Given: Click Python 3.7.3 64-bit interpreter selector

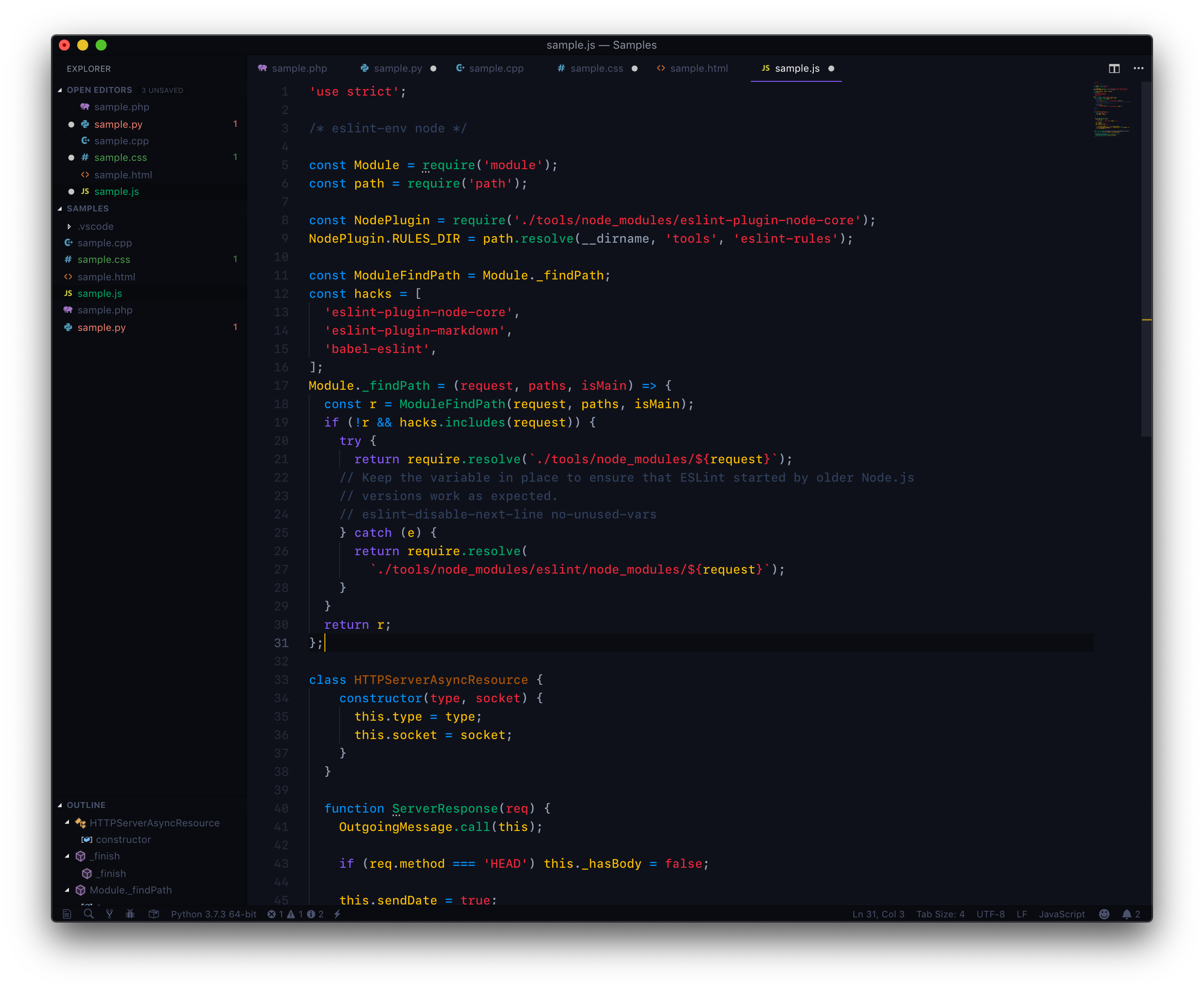Looking at the screenshot, I should click(213, 914).
